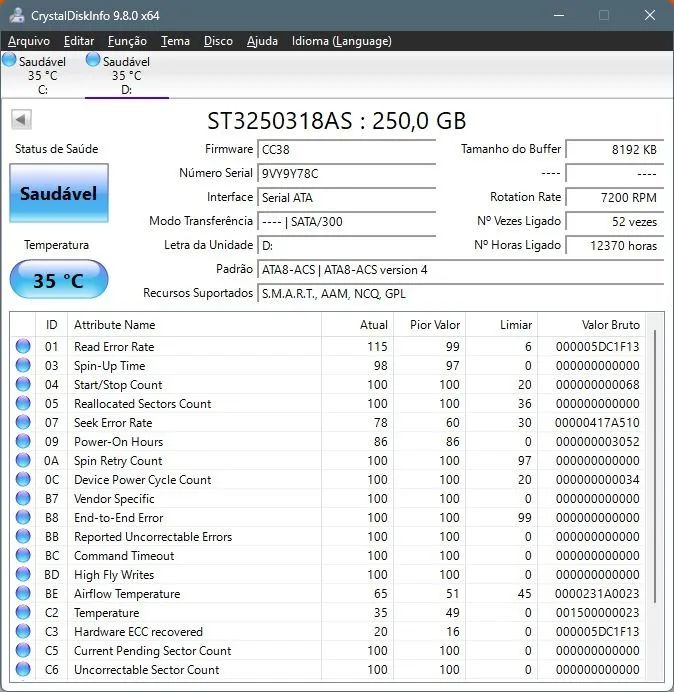Select the Read Error Rate attribute name
Image resolution: width=674 pixels, height=692 pixels.
[x=114, y=347]
